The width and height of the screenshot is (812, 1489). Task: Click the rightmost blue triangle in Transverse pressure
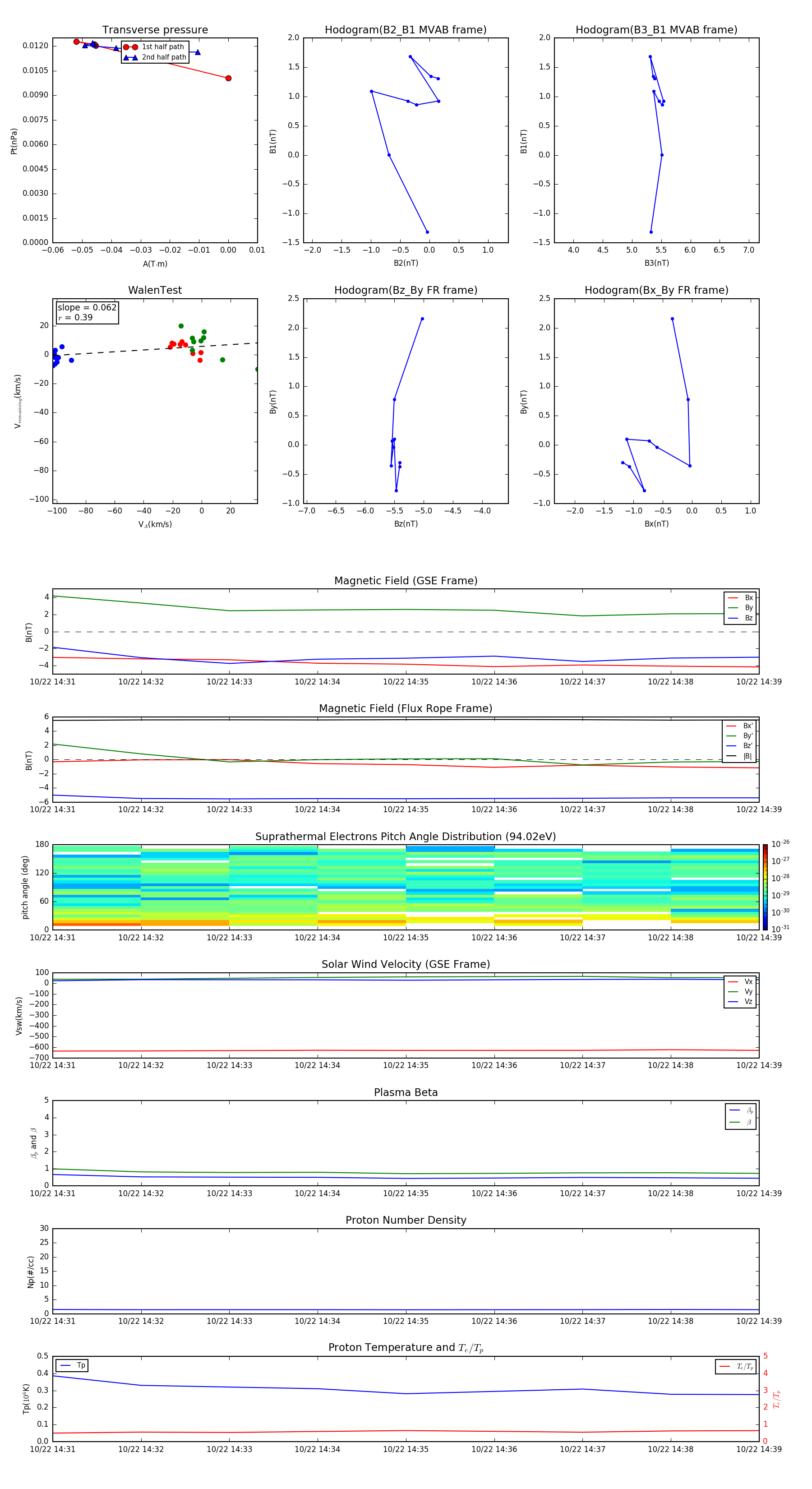pos(198,52)
